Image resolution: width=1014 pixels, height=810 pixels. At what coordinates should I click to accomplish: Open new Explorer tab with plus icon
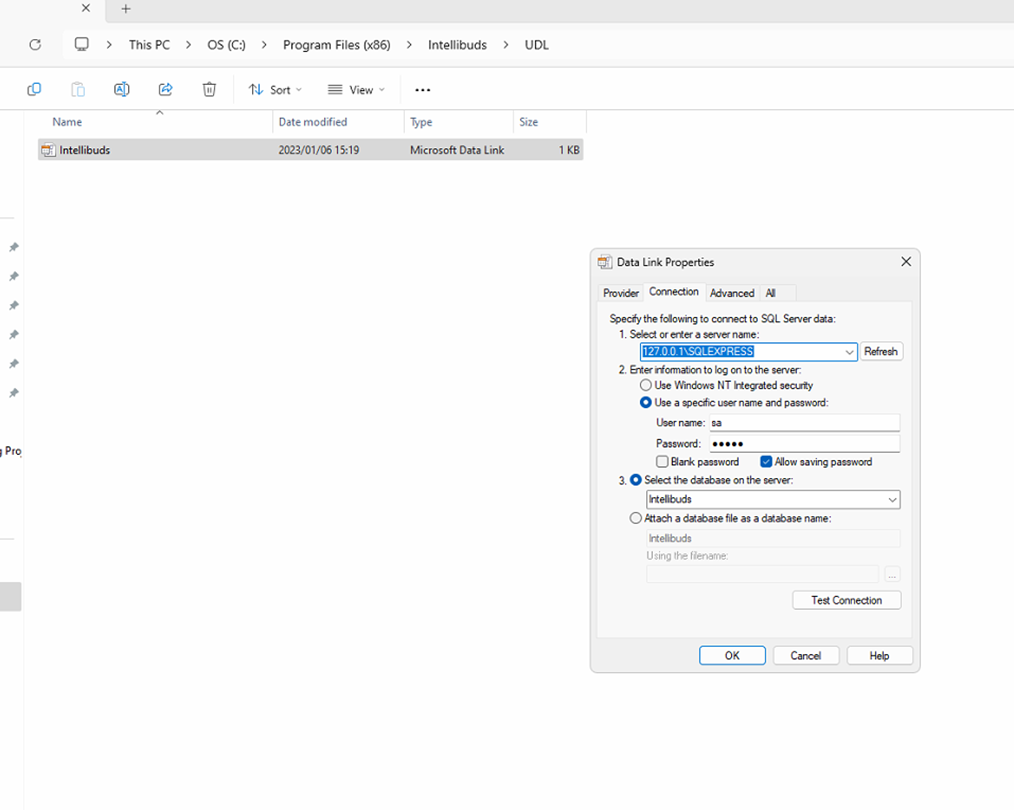(126, 9)
